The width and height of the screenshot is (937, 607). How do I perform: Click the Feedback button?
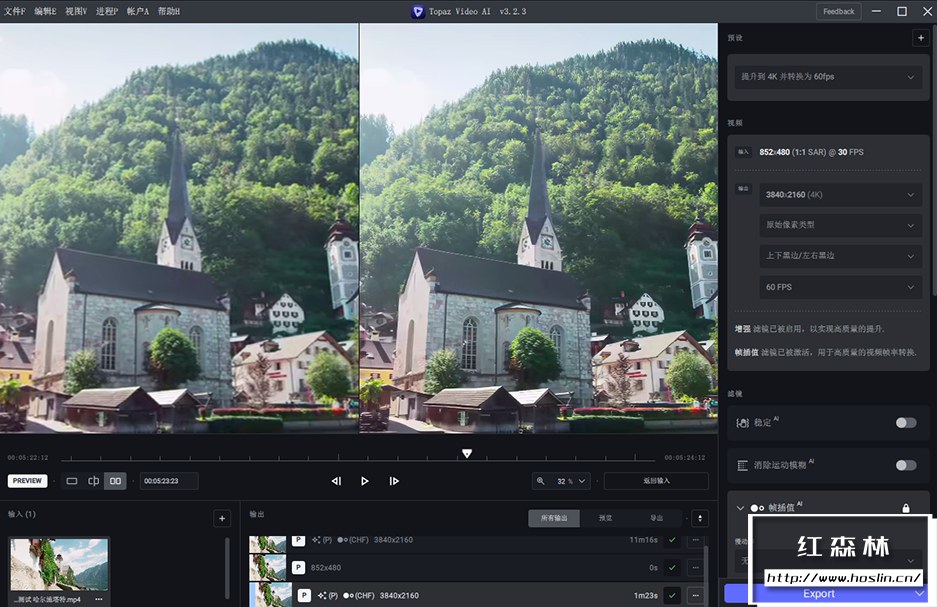point(838,11)
